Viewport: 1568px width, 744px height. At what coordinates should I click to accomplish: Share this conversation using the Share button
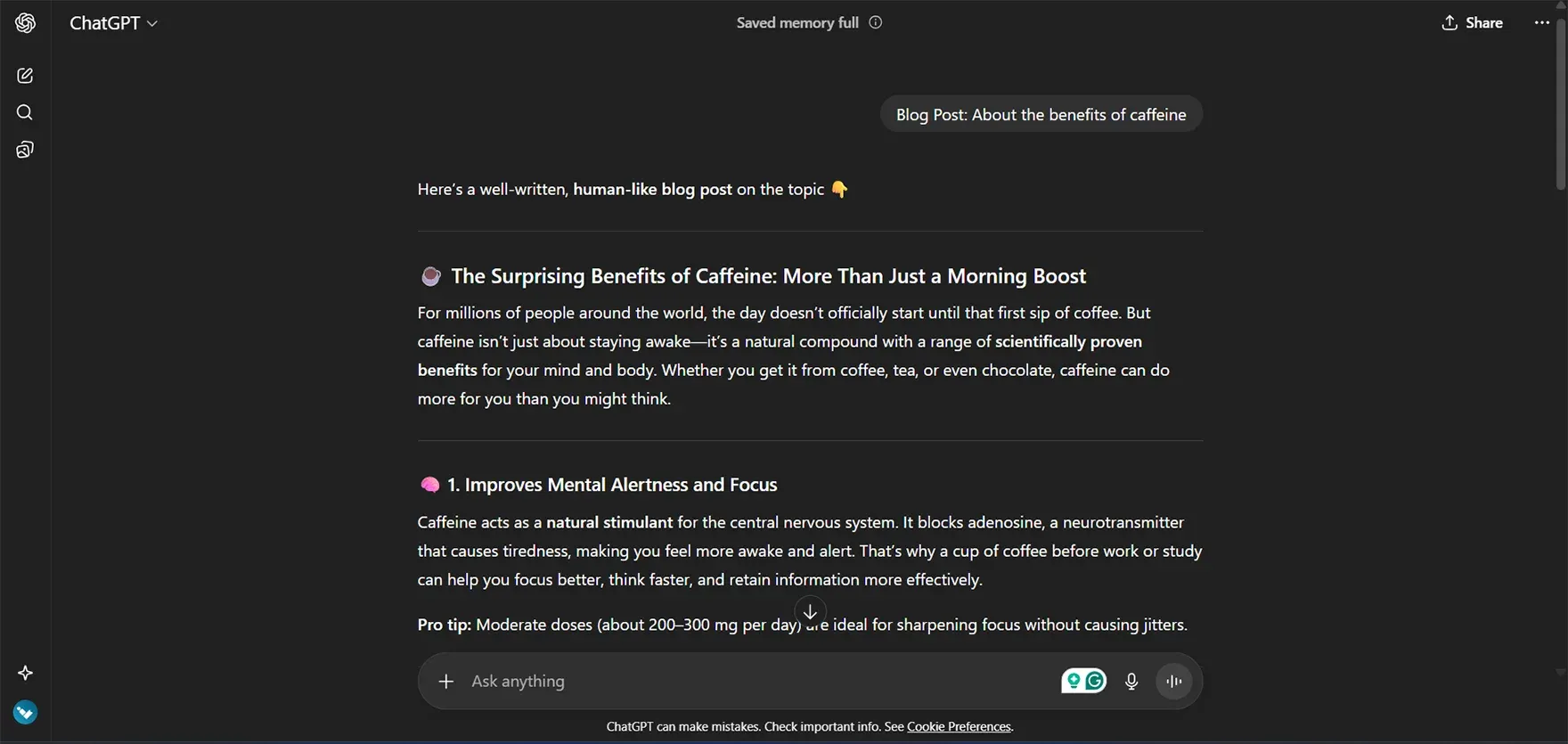[x=1472, y=23]
